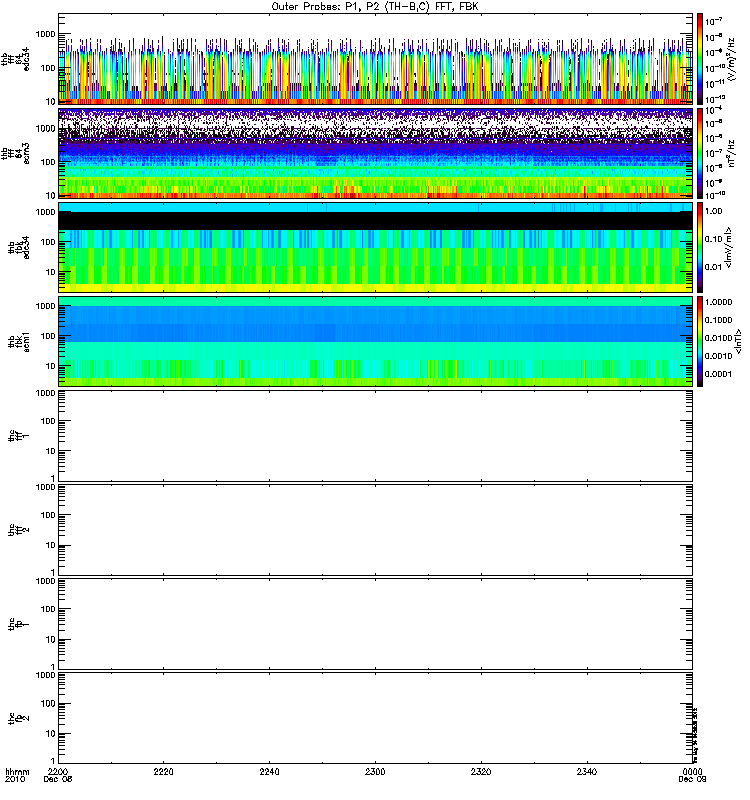Click the '0.10' value on the mV/m color bar
Screen dimensions: 750x800
pyautogui.click(x=713, y=239)
